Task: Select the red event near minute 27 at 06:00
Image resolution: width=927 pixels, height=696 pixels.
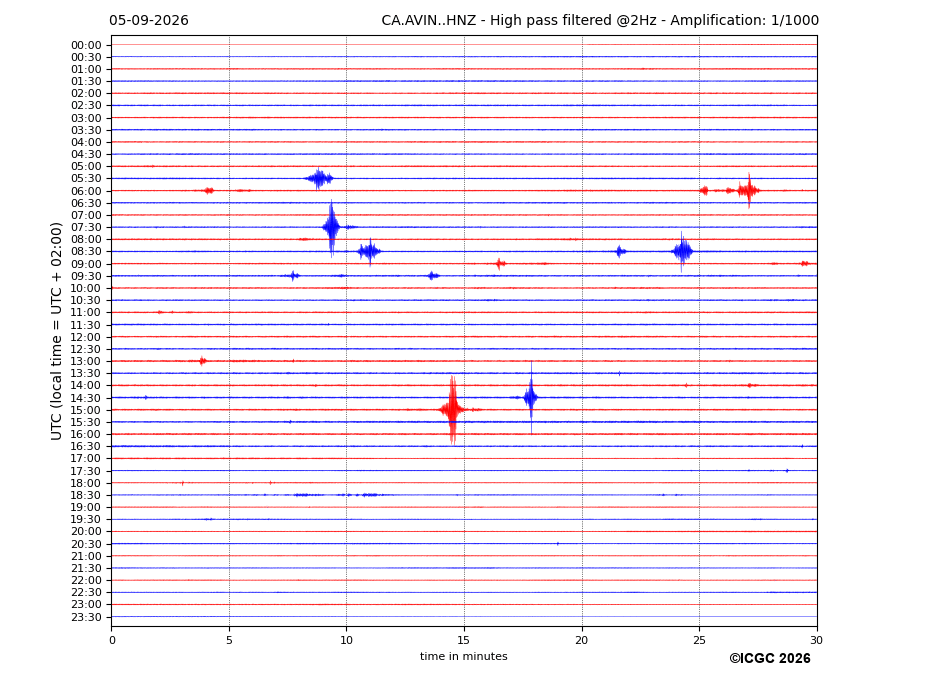Action: tap(748, 190)
